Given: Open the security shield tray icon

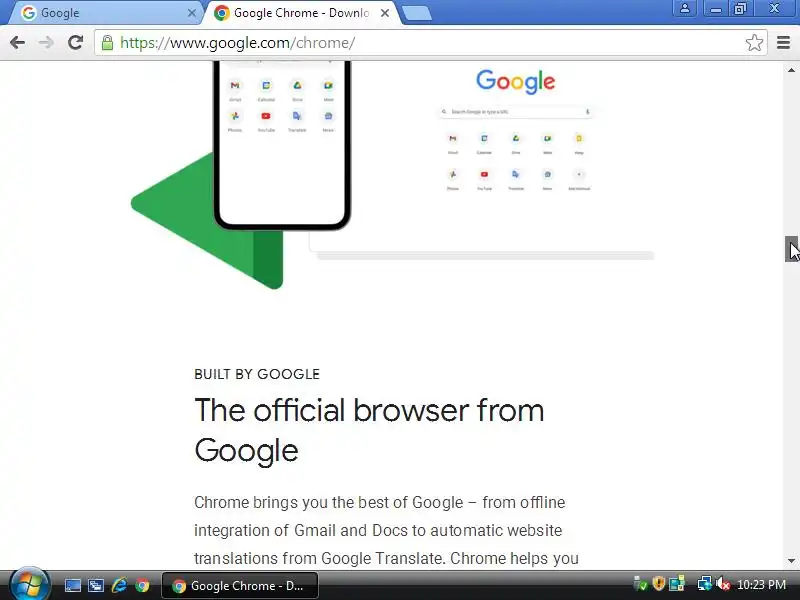Looking at the screenshot, I should pos(659,584).
